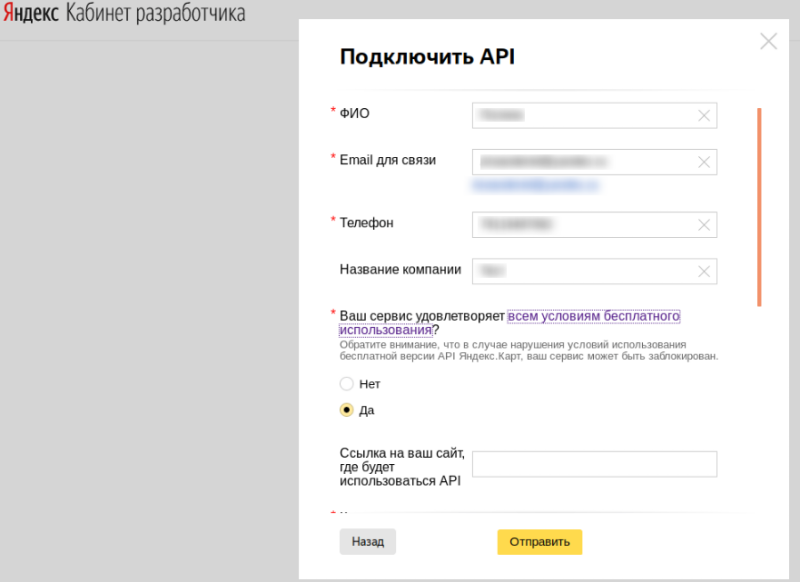Focus the Телефон input field
This screenshot has height=582, width=800.
coord(594,225)
